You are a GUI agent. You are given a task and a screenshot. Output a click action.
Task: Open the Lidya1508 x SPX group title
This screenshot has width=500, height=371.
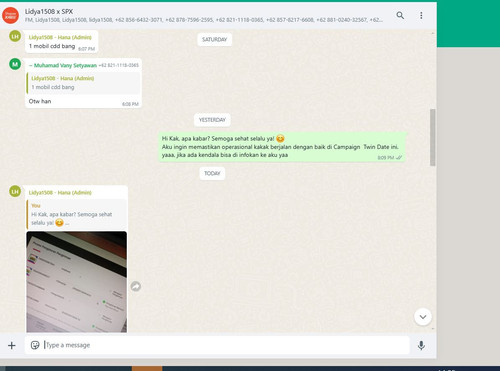[49, 12]
